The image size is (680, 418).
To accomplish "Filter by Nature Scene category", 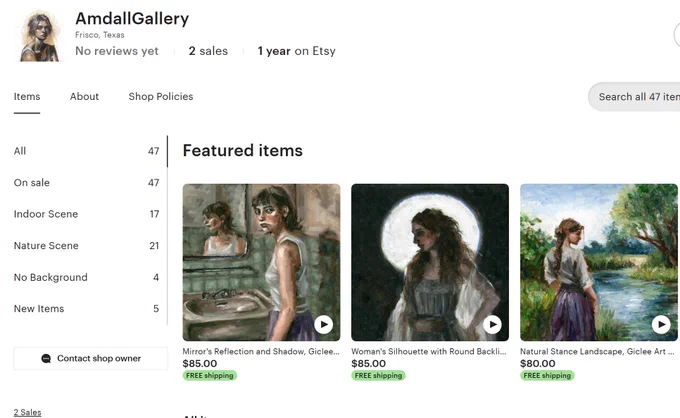I will [87, 246].
